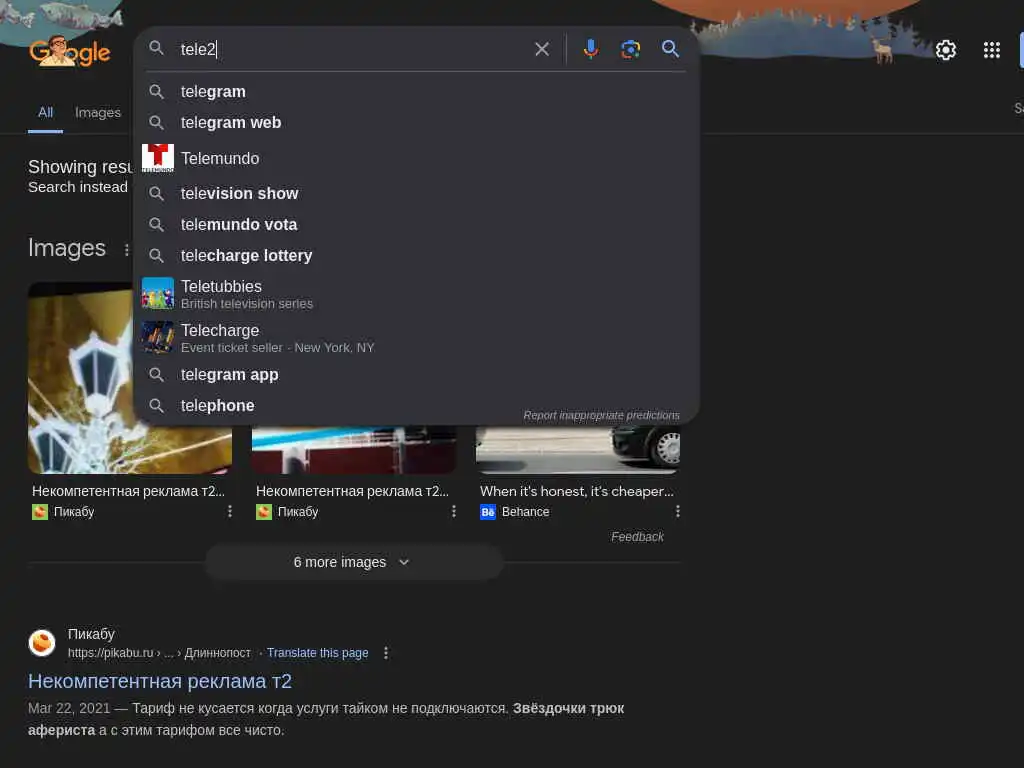
Task: Select suggestion 'telegram web'
Action: [x=417, y=123]
